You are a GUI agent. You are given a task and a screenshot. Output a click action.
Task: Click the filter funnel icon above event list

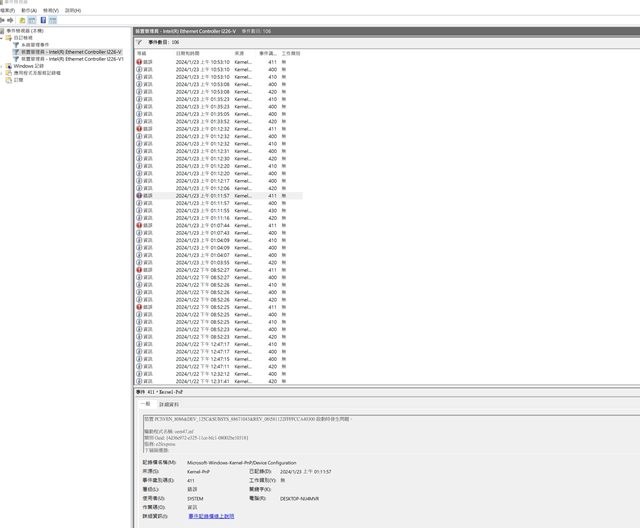140,43
